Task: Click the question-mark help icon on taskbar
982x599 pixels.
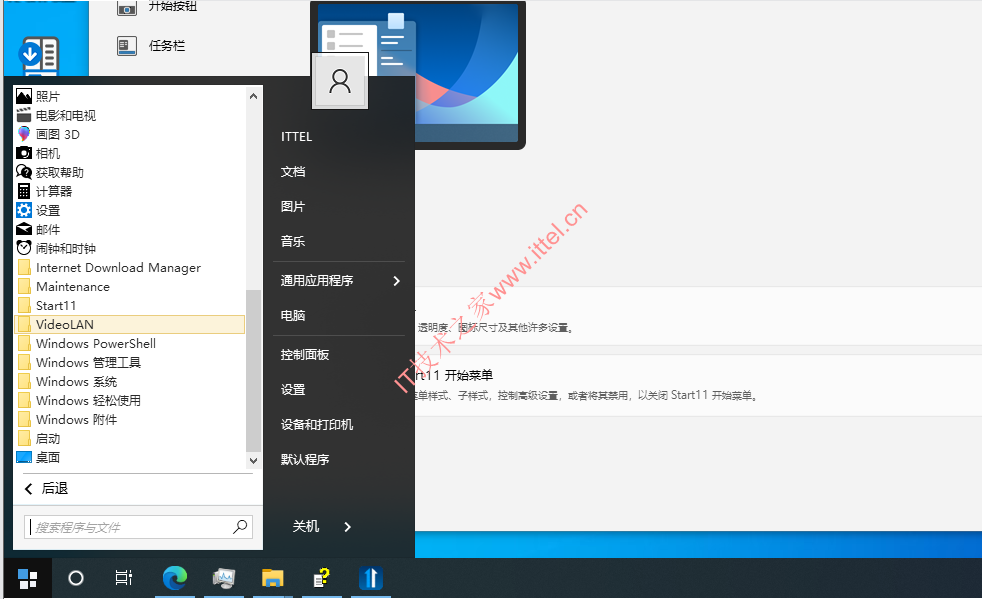Action: [x=321, y=578]
